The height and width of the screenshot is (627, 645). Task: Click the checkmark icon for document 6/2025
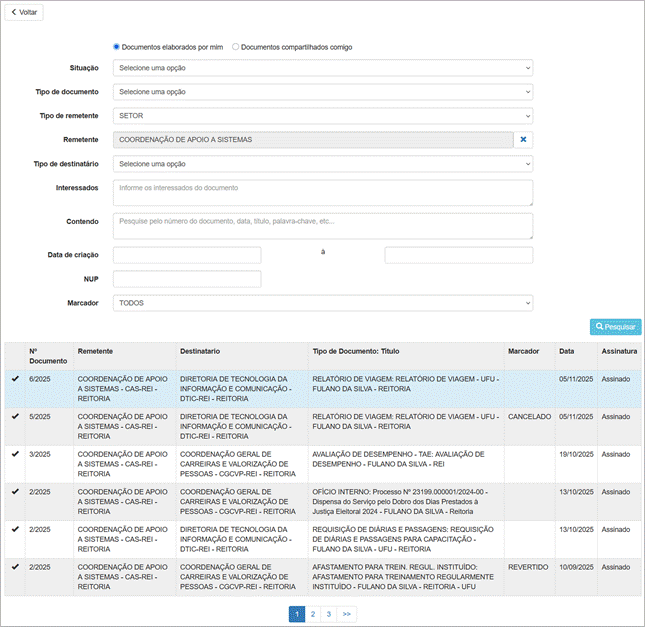tap(15, 379)
